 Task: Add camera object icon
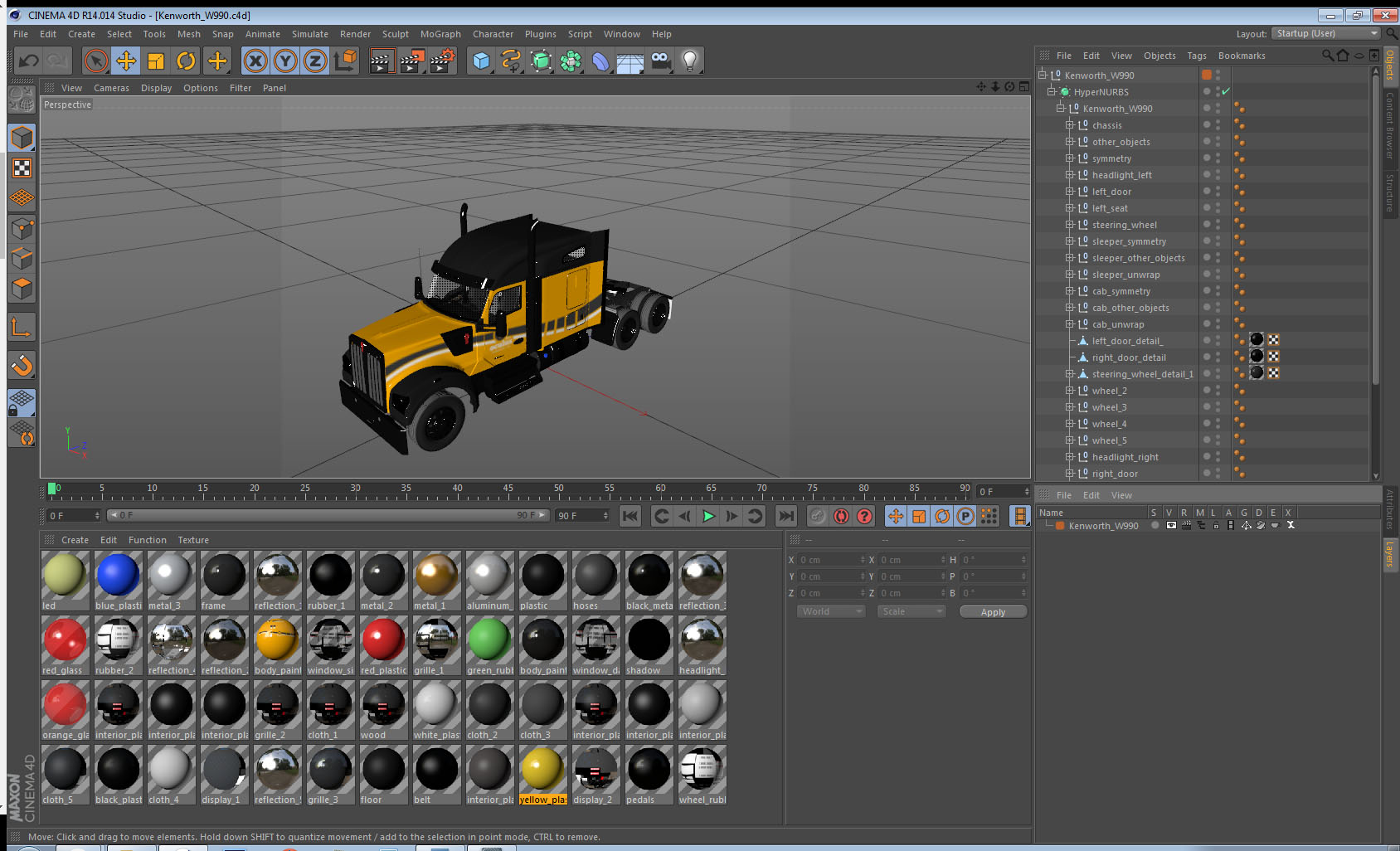660,61
